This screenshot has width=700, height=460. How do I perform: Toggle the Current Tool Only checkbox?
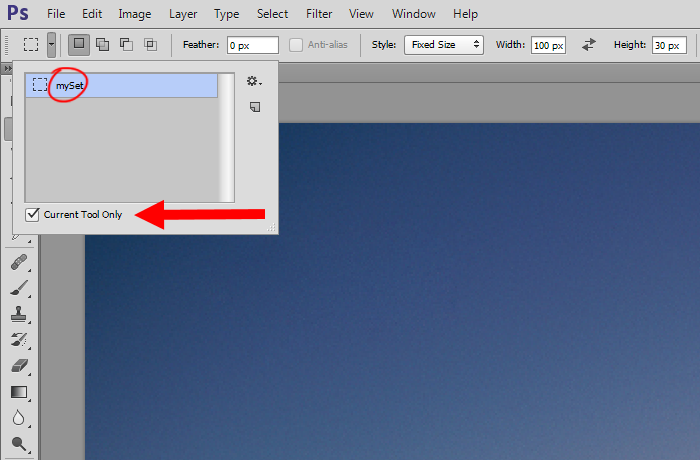[33, 215]
